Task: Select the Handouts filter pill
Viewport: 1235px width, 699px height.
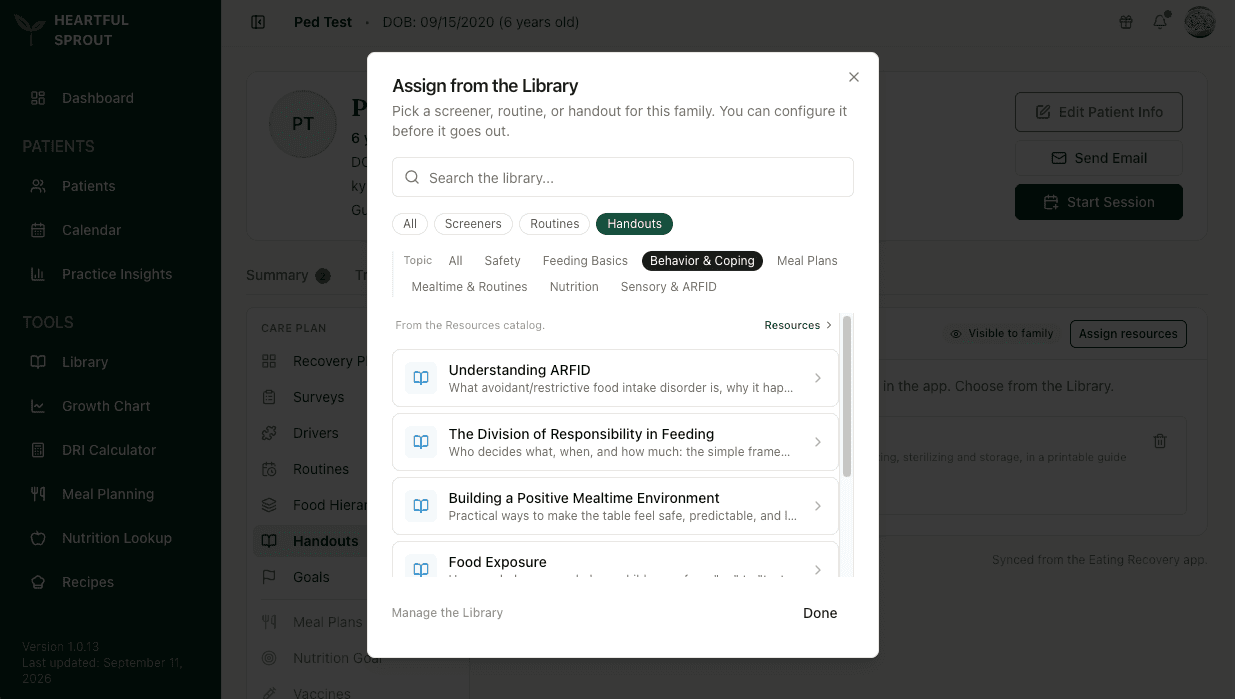Action: click(x=635, y=224)
